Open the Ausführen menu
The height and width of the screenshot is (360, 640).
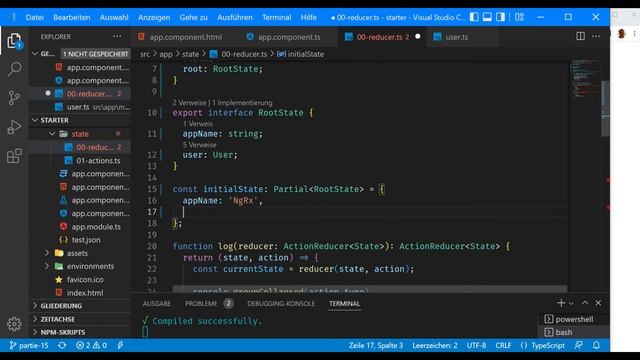point(235,18)
